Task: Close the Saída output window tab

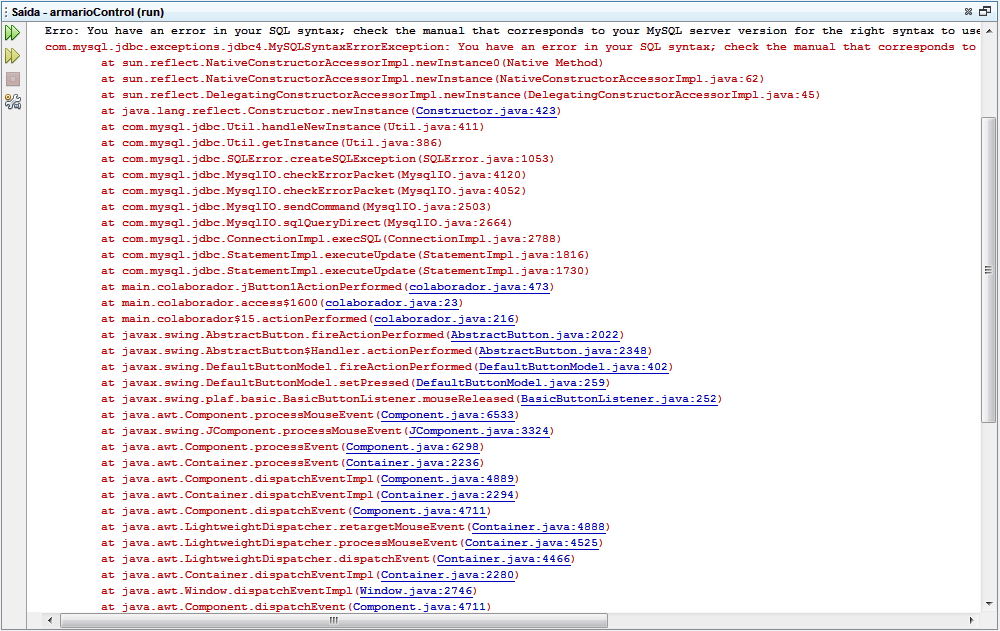Action: (968, 11)
